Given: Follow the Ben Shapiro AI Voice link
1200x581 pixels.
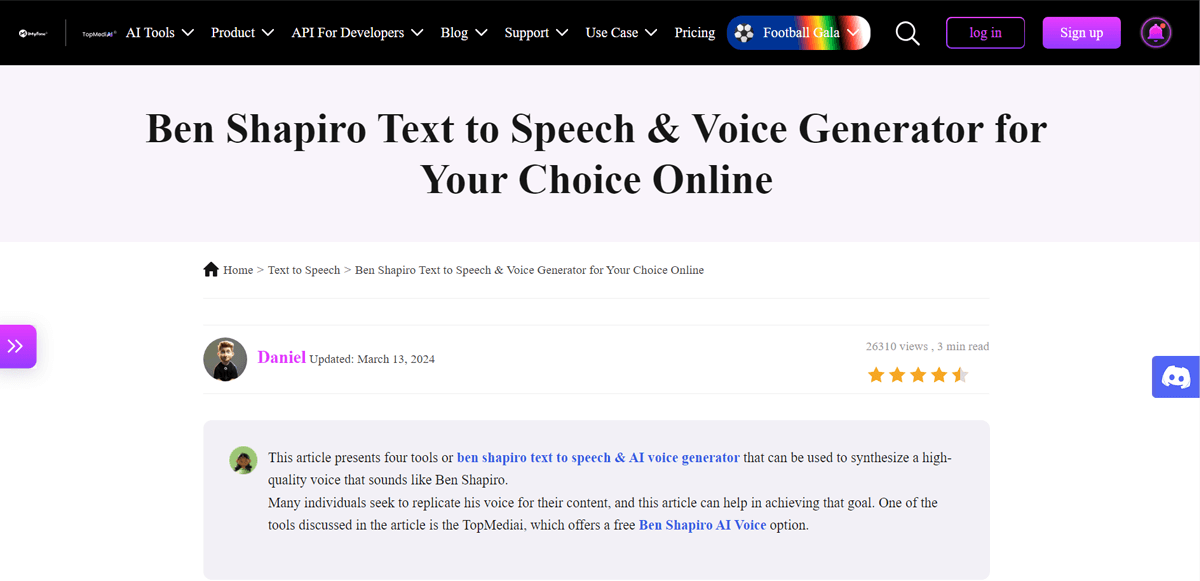Looking at the screenshot, I should click(x=702, y=525).
